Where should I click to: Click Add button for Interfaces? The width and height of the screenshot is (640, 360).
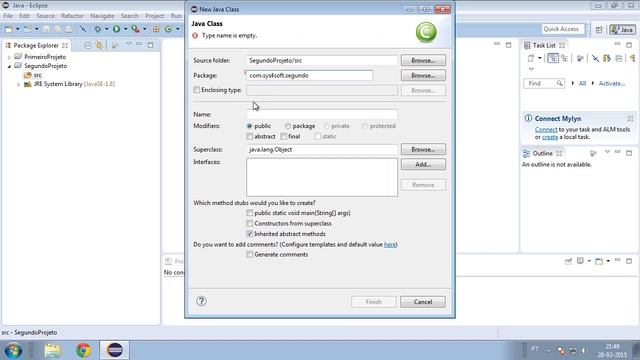tap(423, 164)
